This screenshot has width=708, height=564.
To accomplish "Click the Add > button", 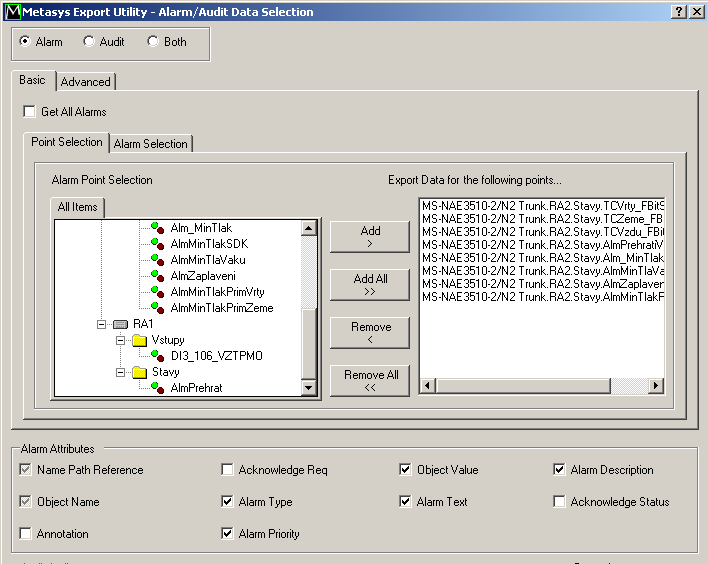I will (x=370, y=237).
